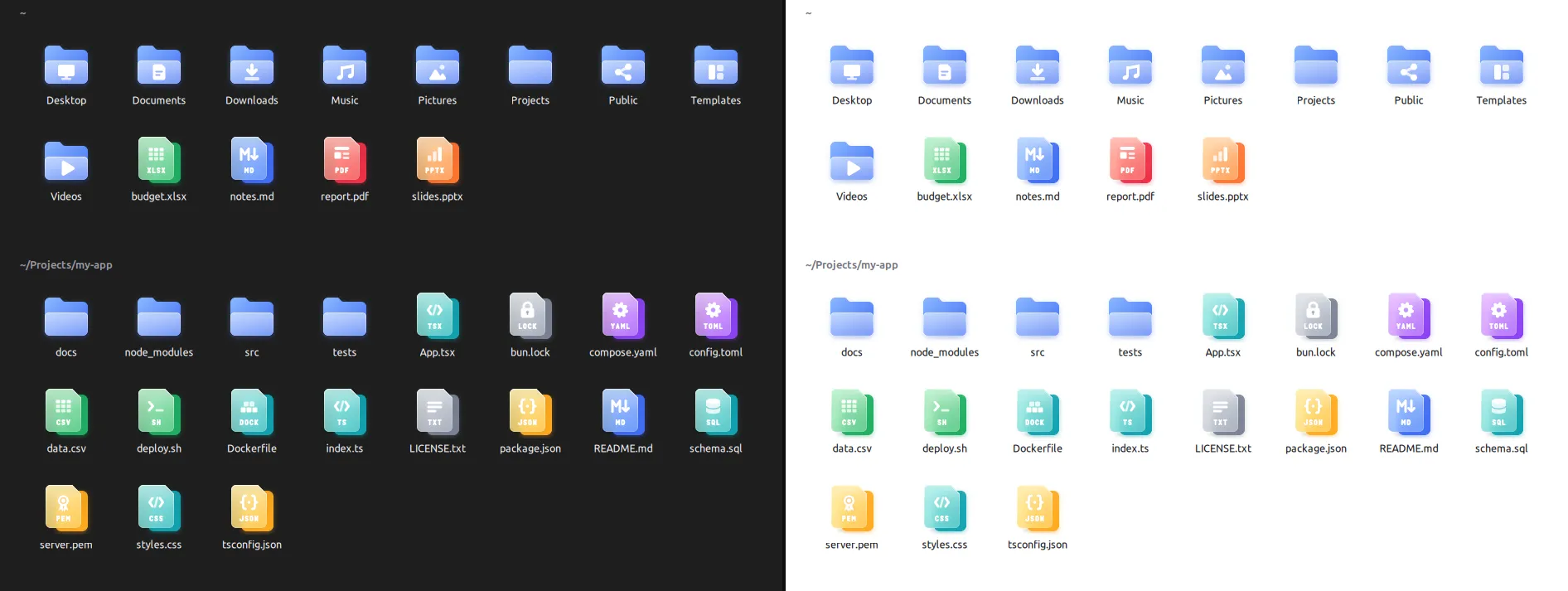Select the server.pem certificate icon in the dark panel

tap(66, 509)
